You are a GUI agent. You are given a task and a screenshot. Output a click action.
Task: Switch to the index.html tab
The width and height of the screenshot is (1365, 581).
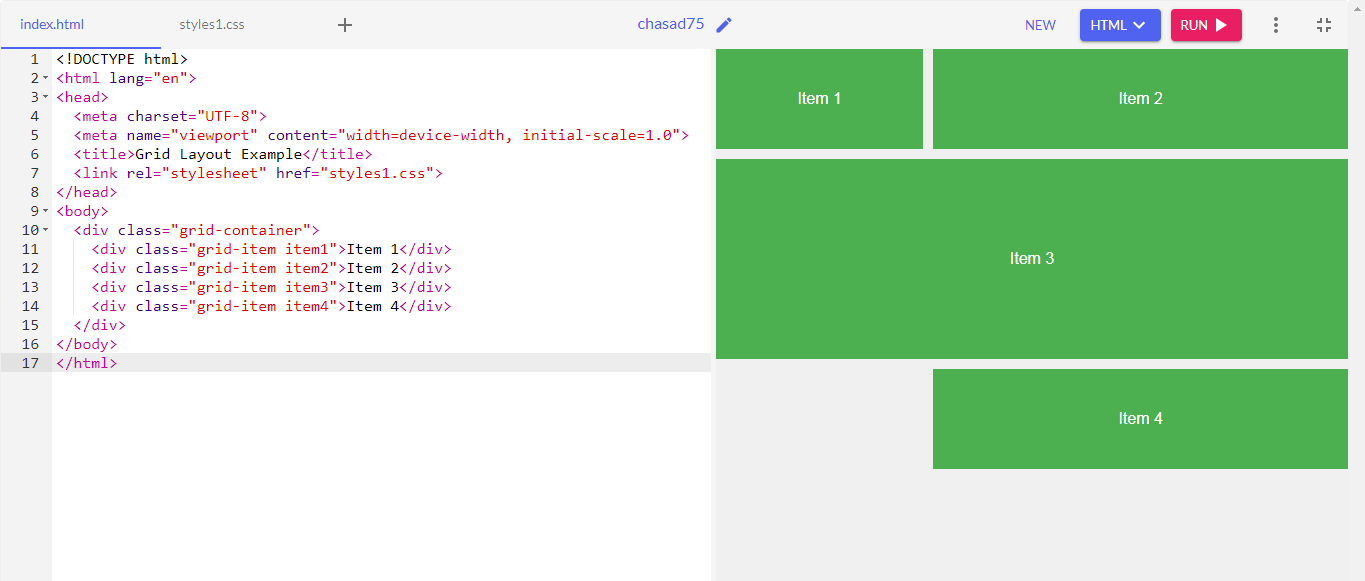[52, 25]
